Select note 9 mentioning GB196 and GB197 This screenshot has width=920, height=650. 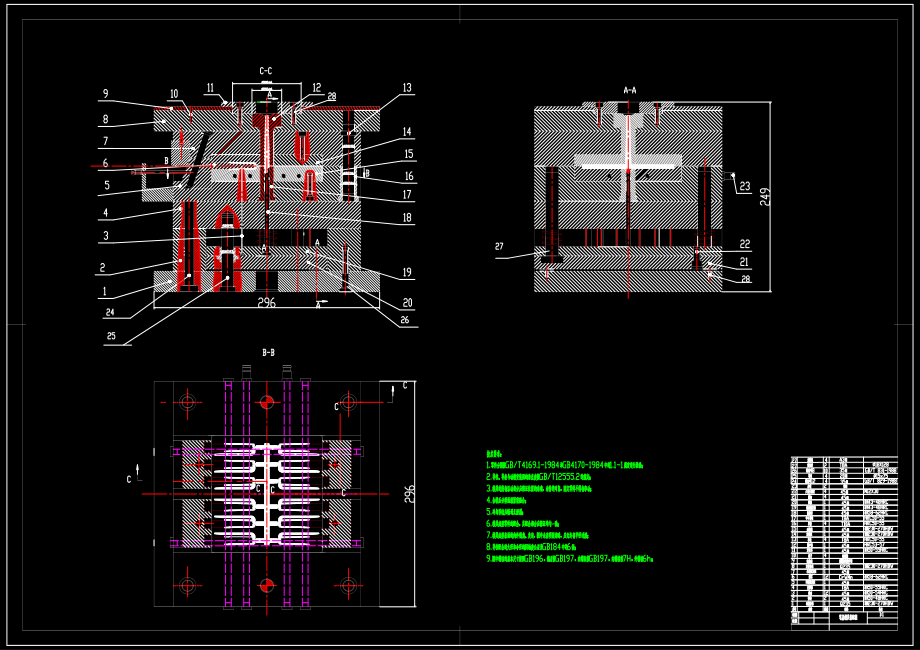click(569, 558)
